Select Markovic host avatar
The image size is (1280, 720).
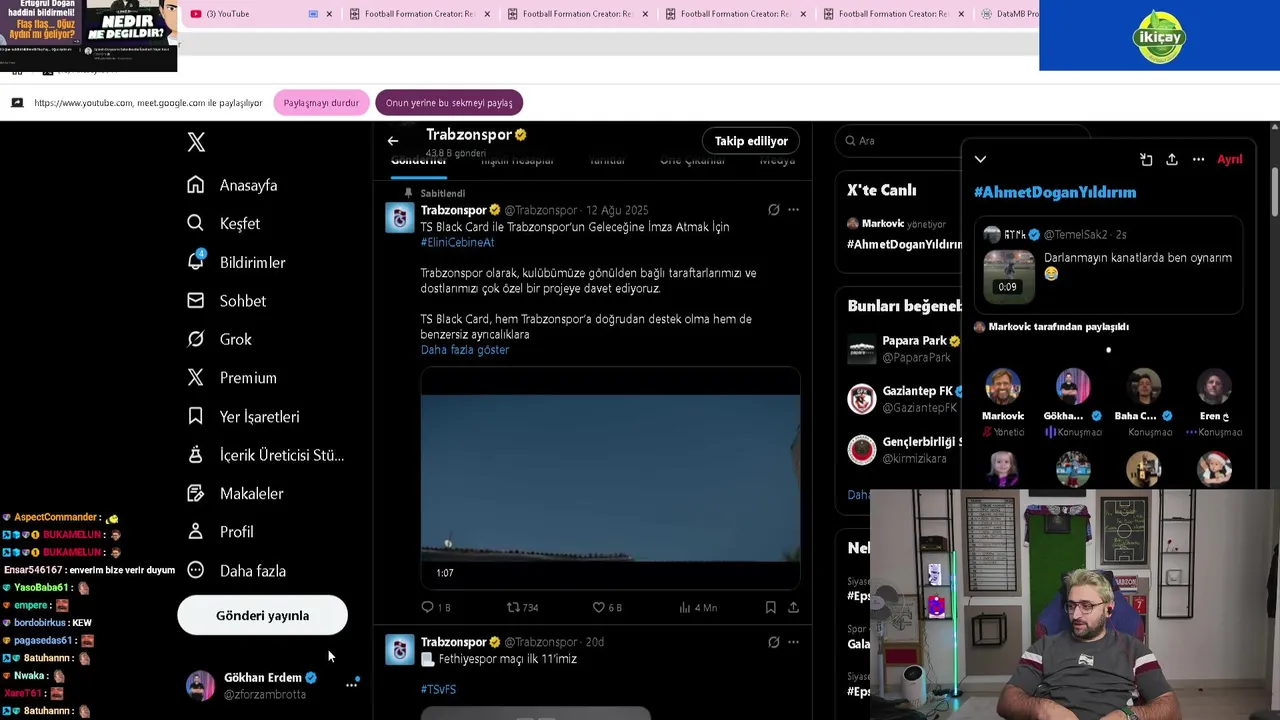click(1002, 387)
